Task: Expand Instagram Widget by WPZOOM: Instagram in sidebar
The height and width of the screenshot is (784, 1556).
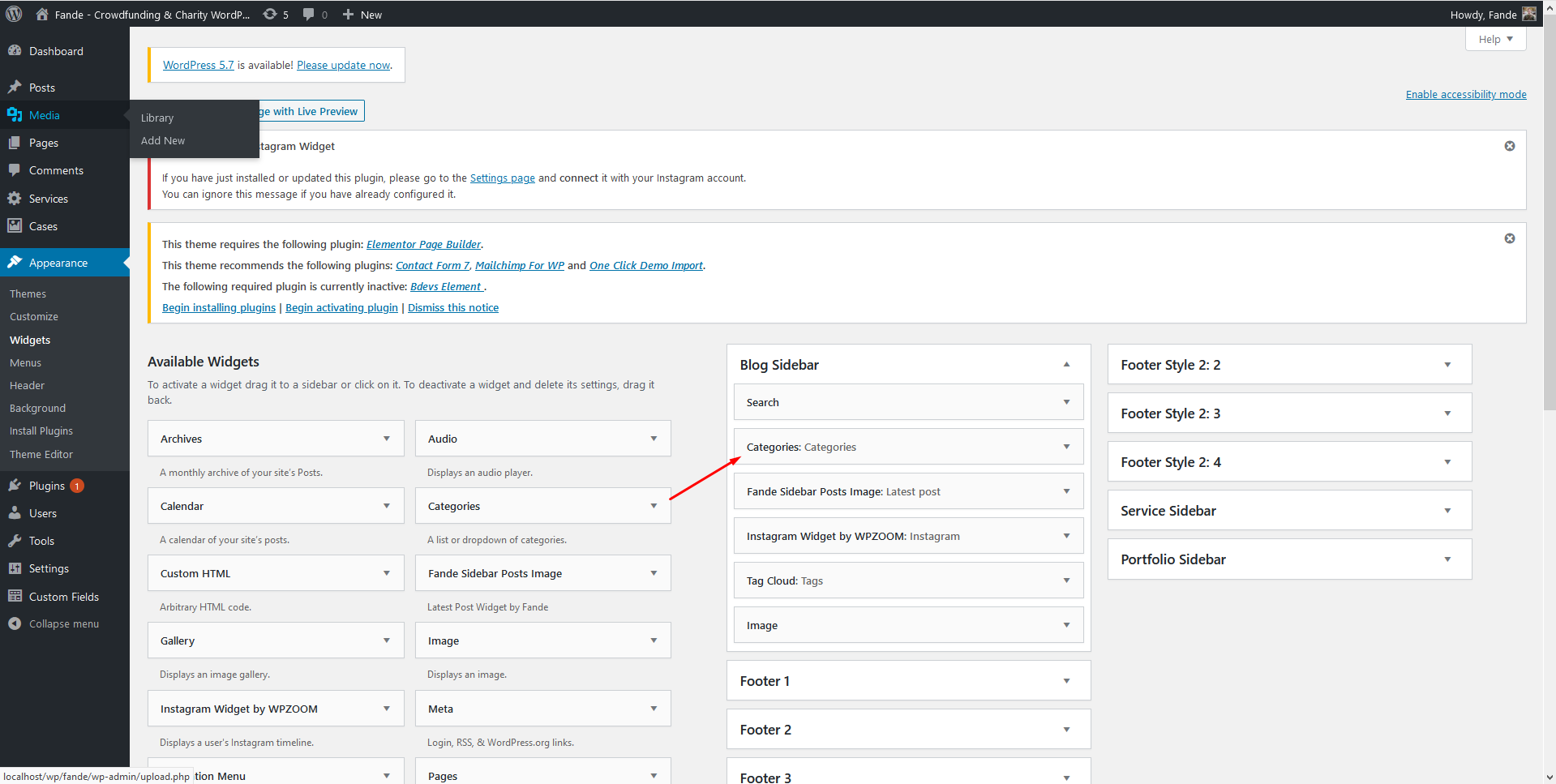Action: [1066, 536]
